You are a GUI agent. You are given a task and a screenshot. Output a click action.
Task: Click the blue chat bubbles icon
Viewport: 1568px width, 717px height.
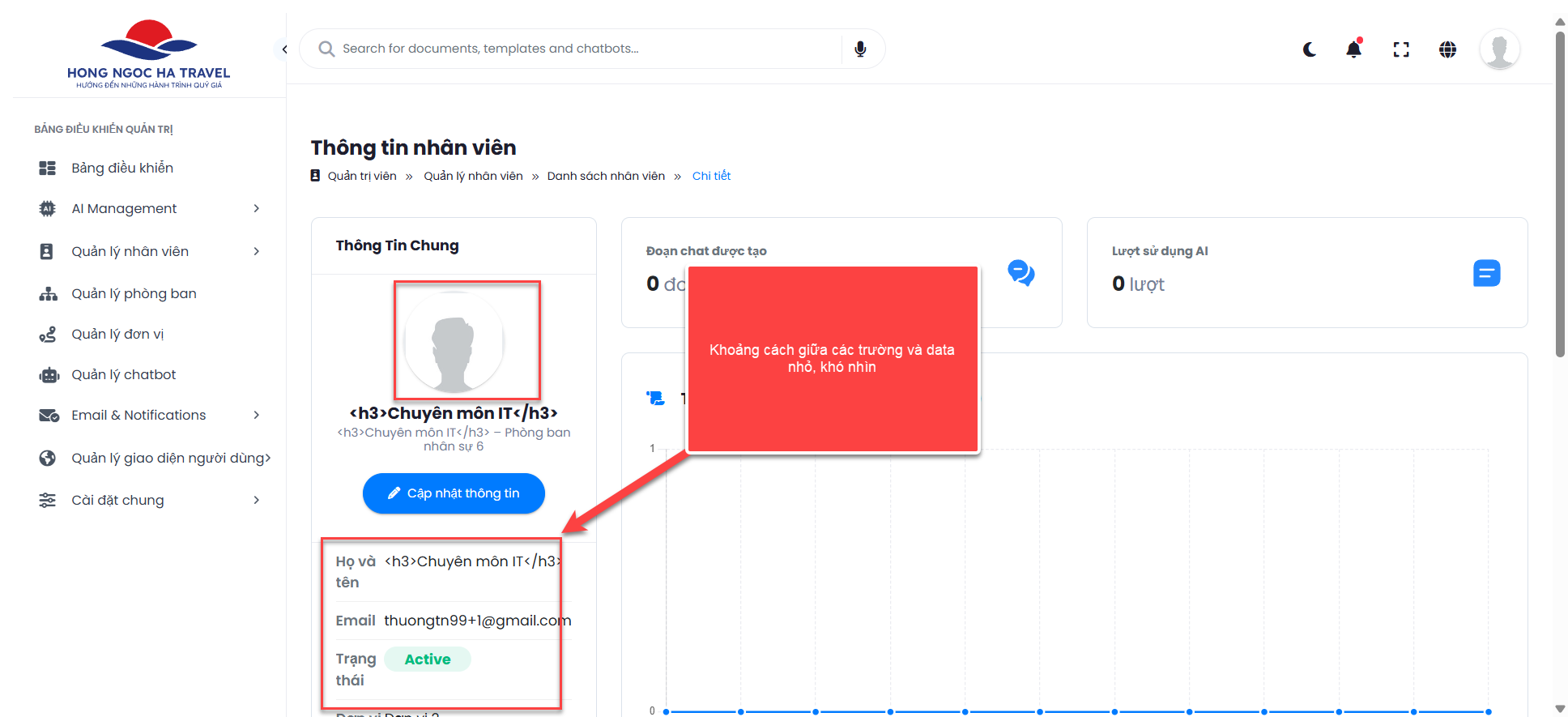tap(1020, 272)
